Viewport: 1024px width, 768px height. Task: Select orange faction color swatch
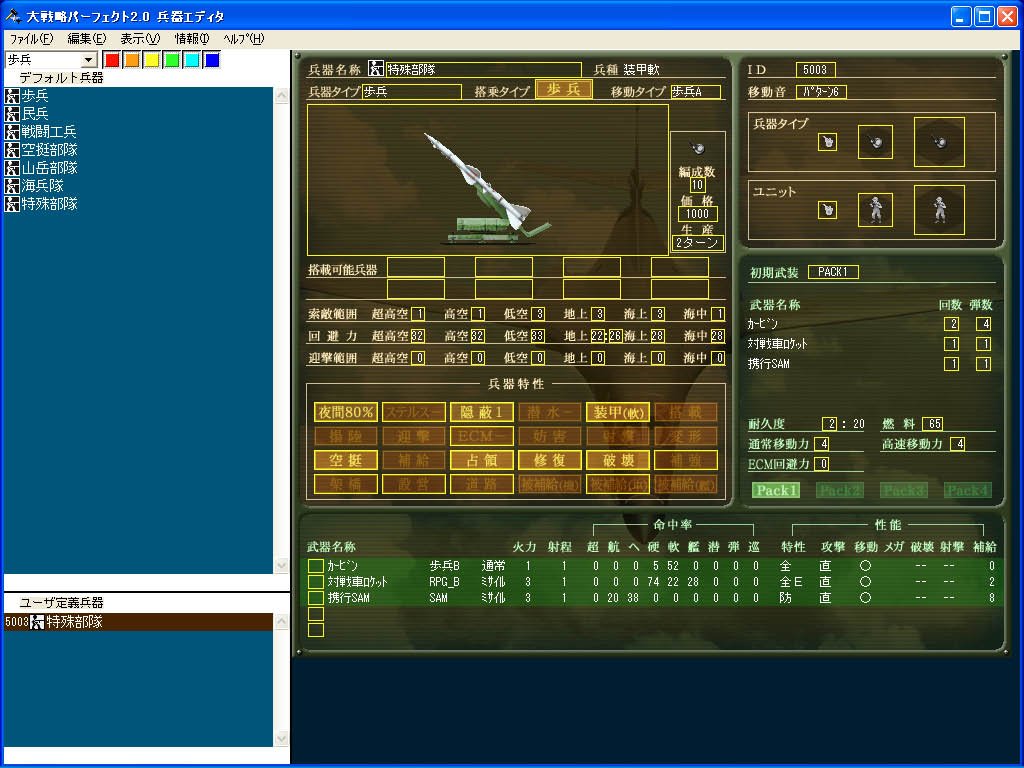(x=132, y=60)
